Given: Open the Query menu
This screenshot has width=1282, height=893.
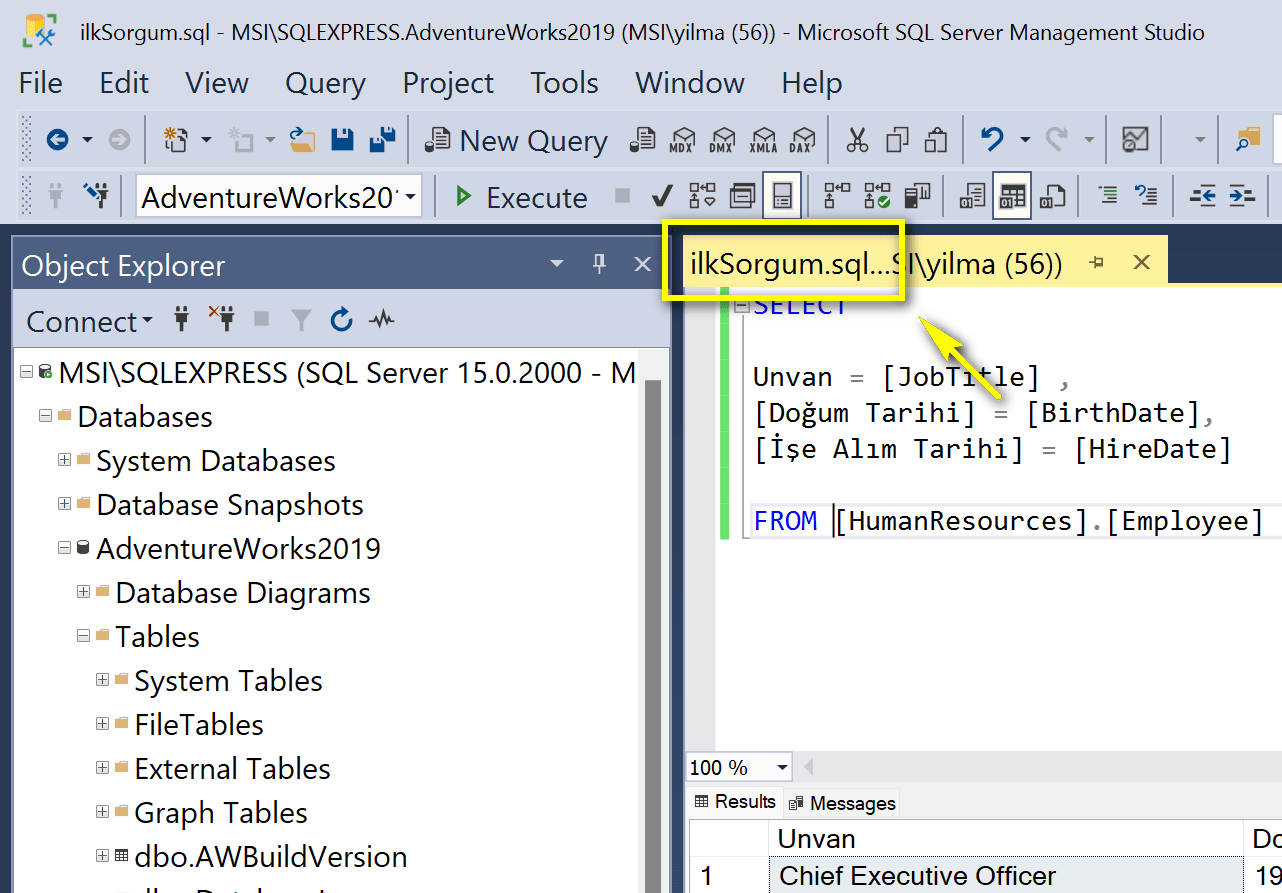Looking at the screenshot, I should tap(325, 83).
